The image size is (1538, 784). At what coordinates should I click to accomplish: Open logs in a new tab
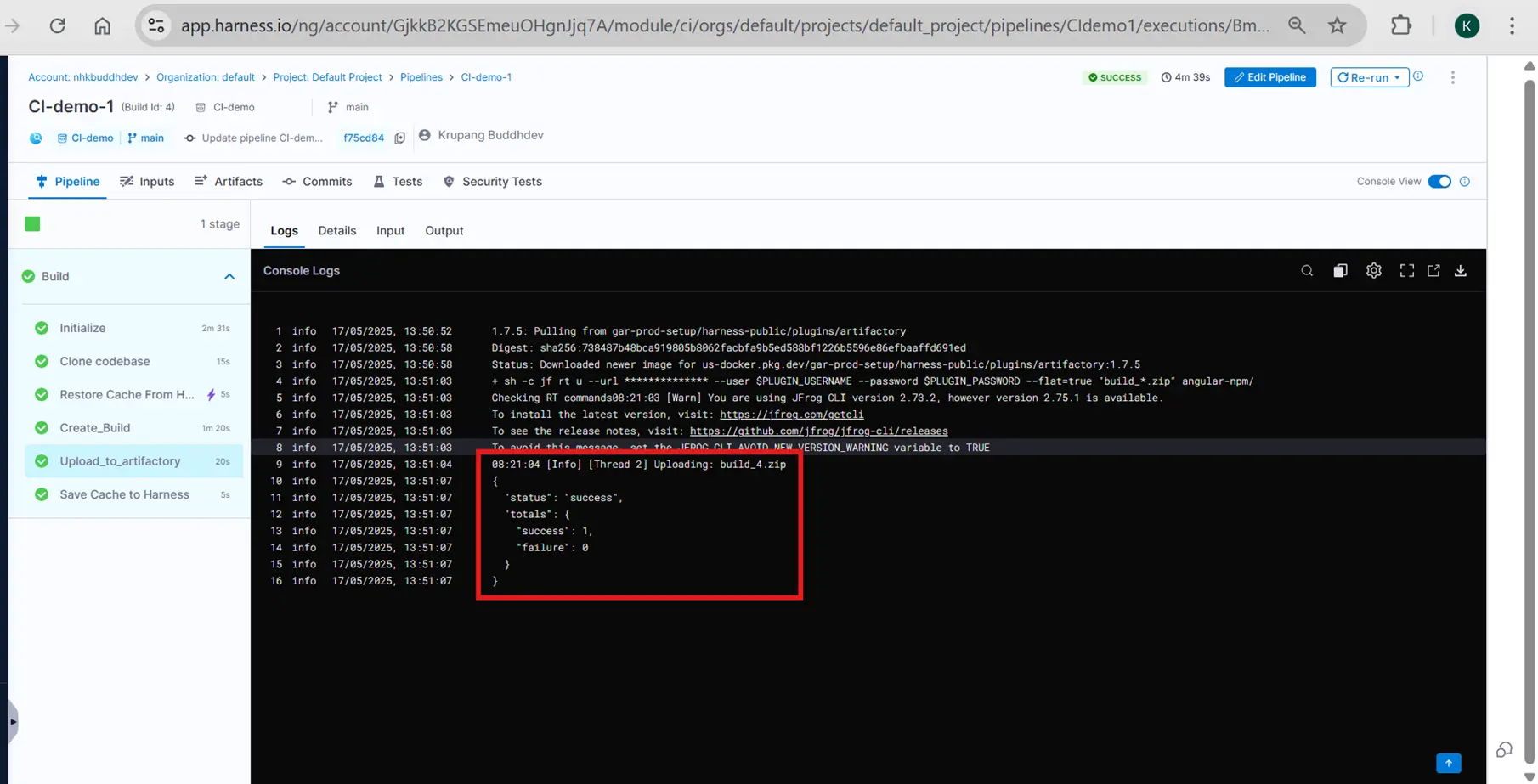1433,271
